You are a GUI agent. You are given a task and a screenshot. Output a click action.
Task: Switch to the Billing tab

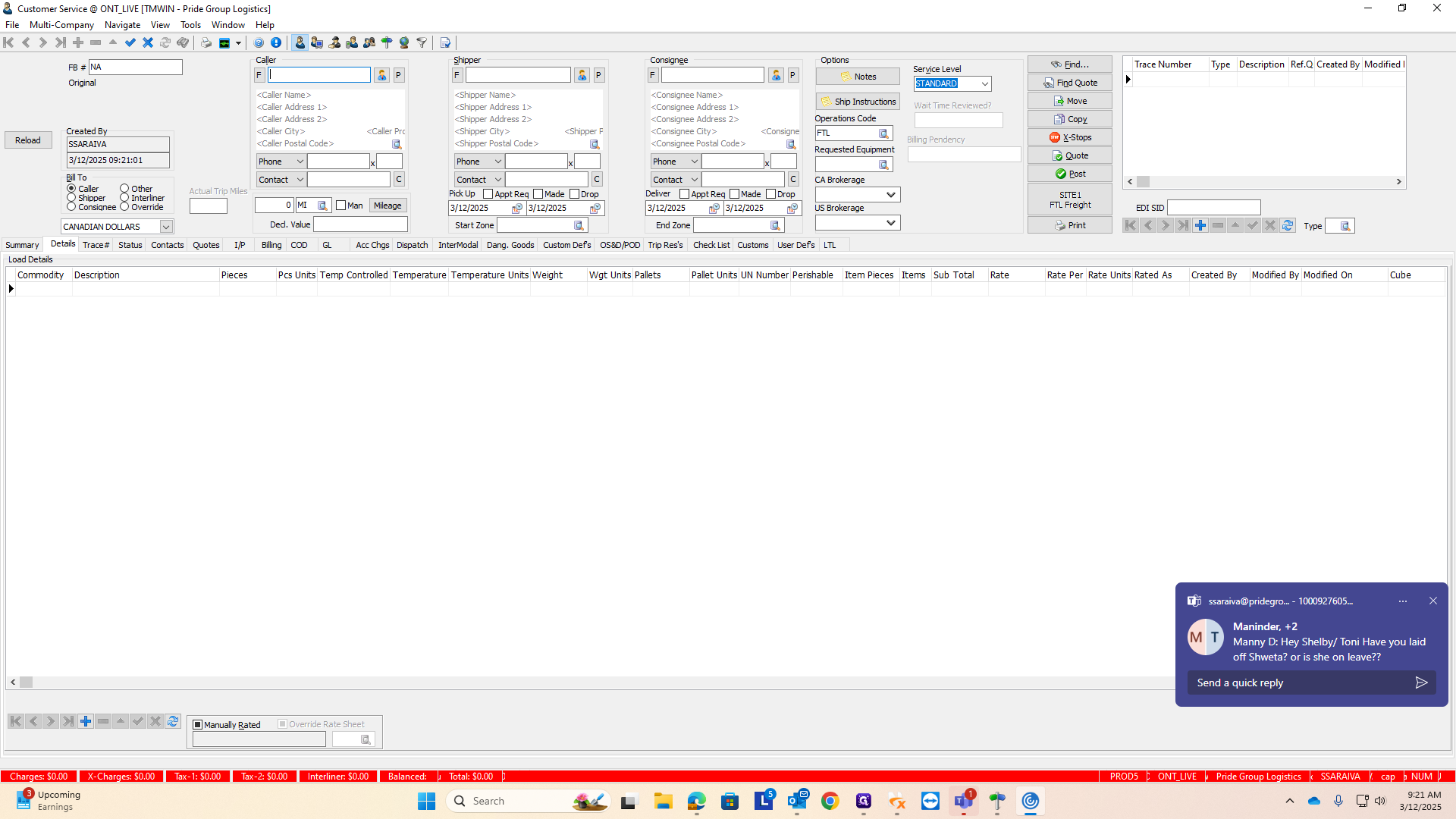(x=271, y=245)
